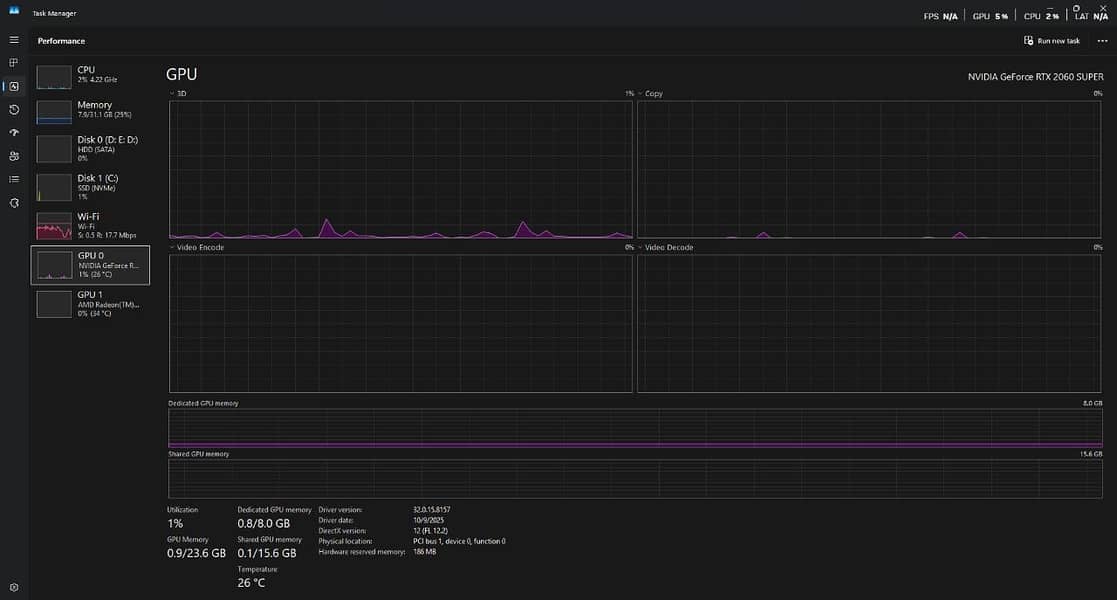Click the shared memory value 0.1/15.6 GB
The image size is (1117, 600).
266,553
